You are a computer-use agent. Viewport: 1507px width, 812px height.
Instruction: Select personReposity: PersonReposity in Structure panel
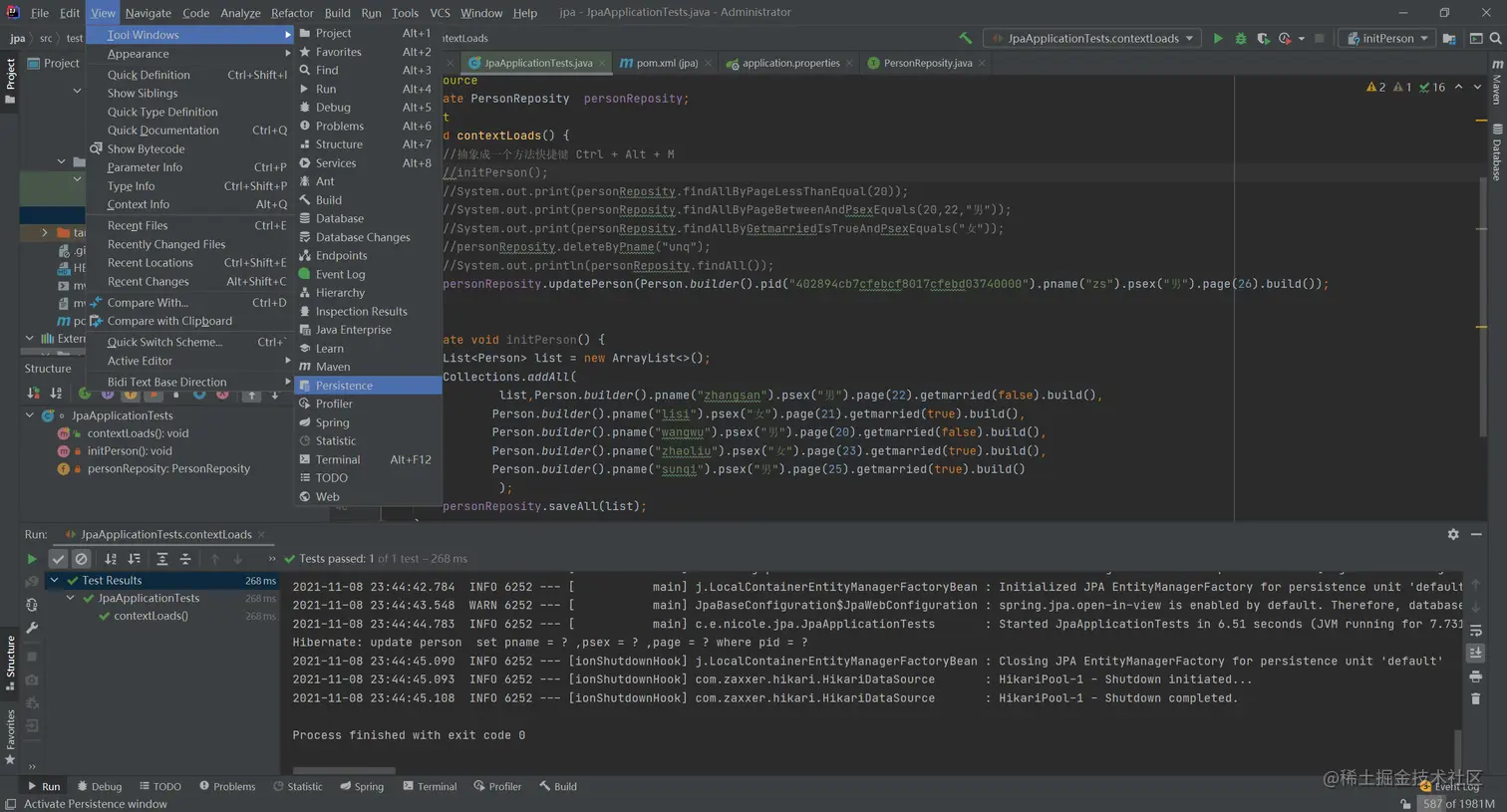[168, 469]
